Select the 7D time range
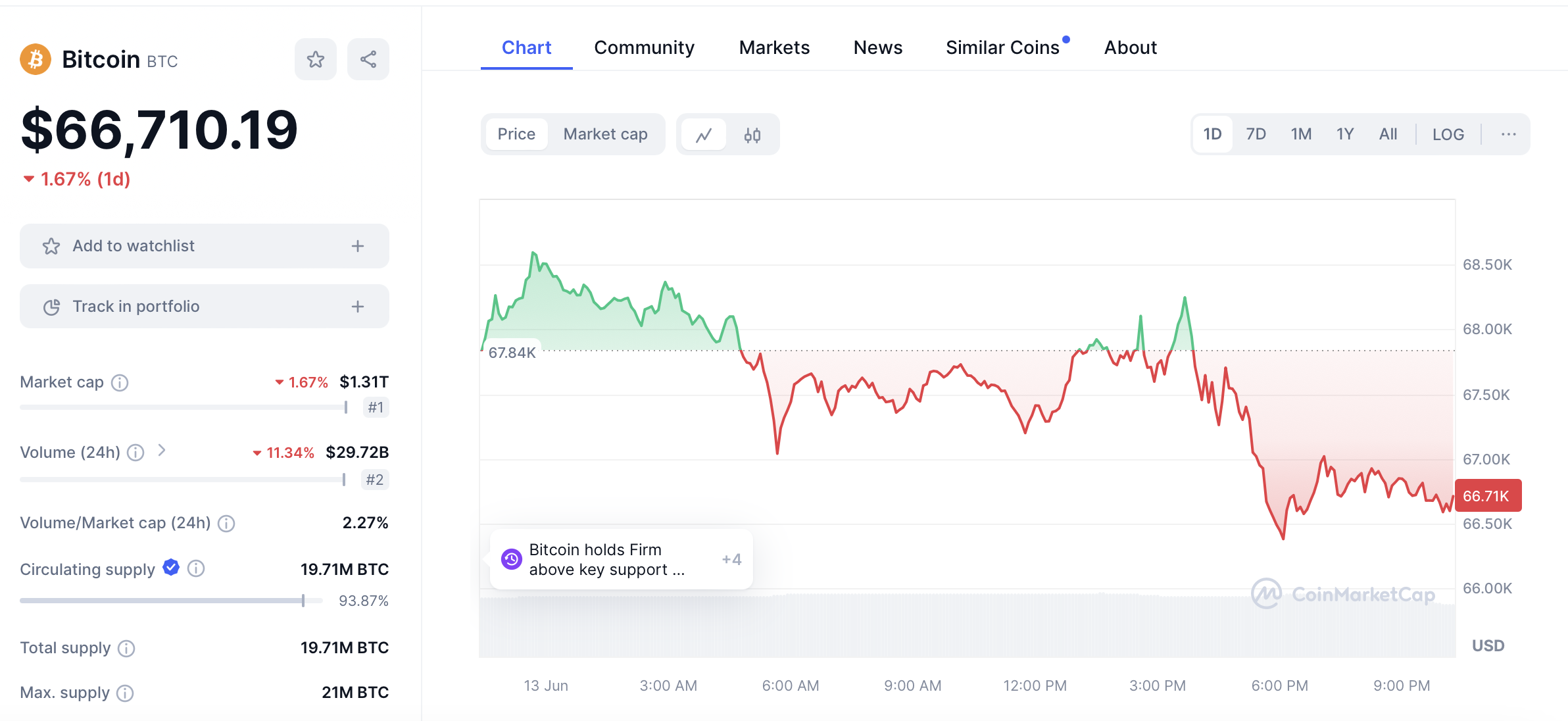 tap(1256, 134)
